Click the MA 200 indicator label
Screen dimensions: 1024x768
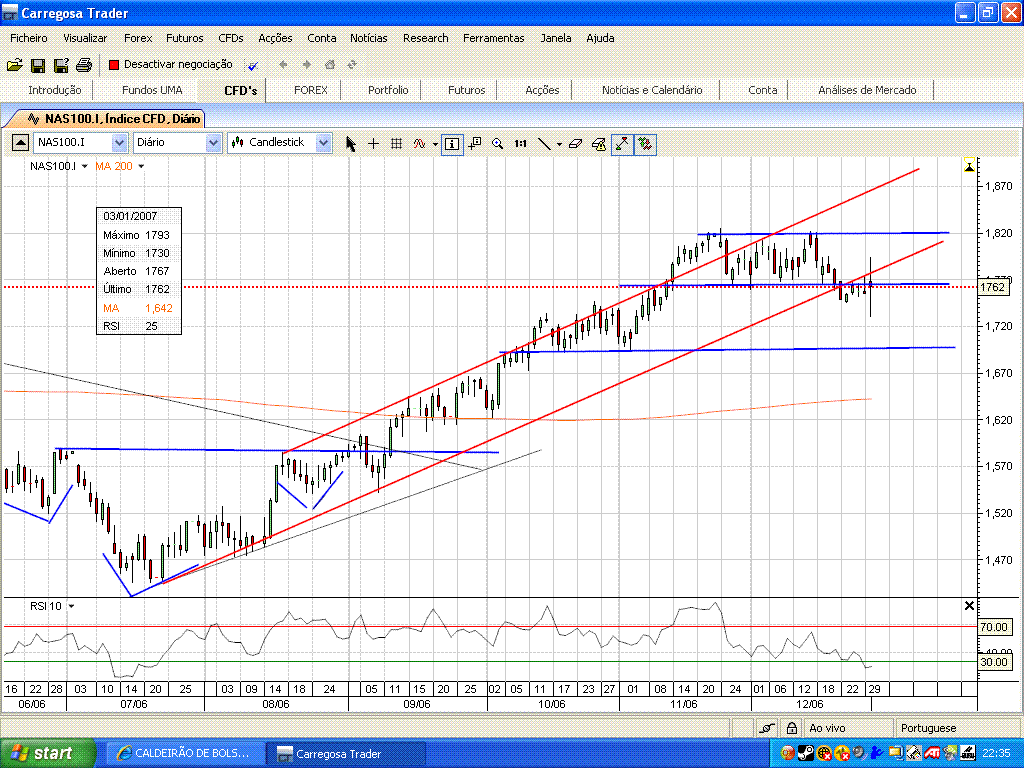coord(114,166)
